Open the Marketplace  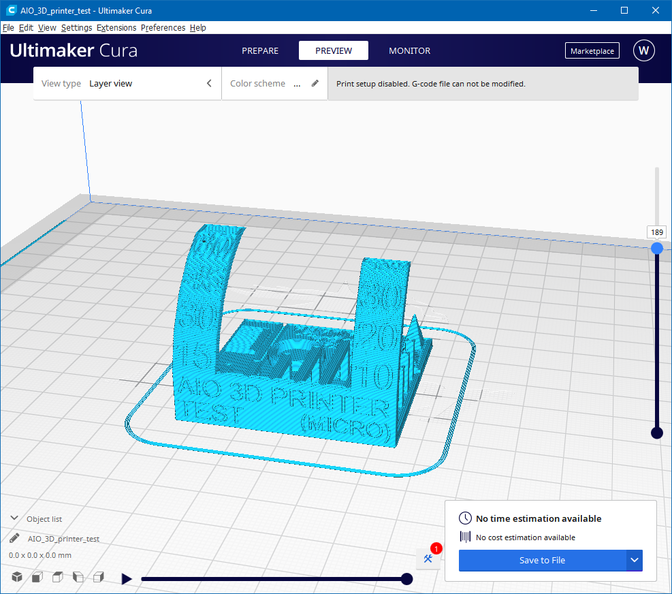coord(592,51)
